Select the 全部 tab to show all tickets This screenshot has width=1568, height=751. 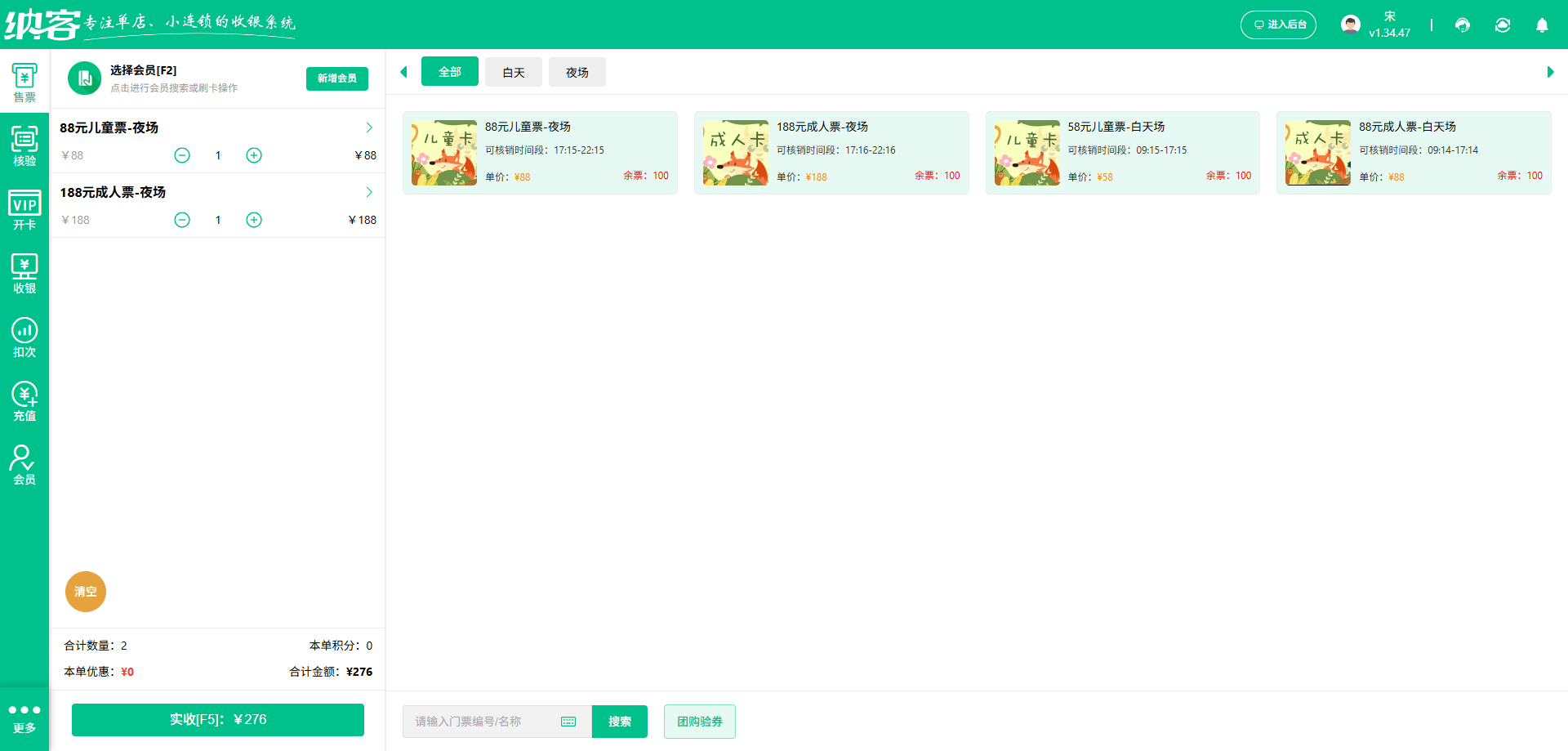449,72
